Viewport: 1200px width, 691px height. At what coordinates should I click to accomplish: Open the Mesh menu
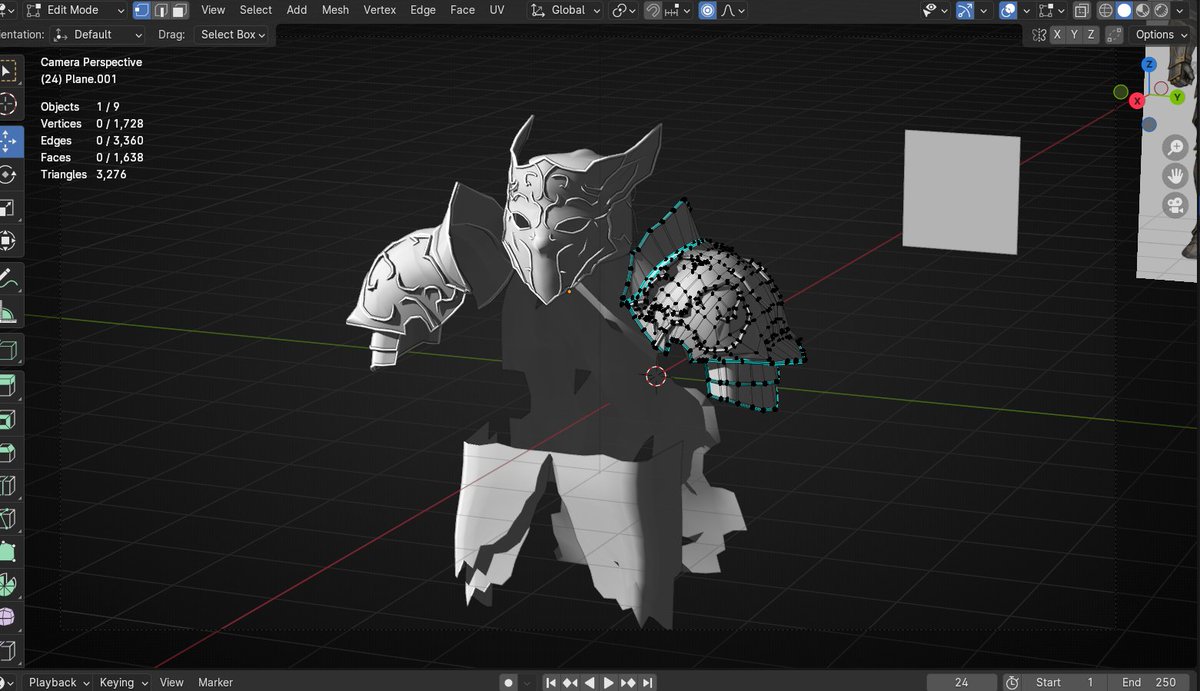click(x=335, y=10)
